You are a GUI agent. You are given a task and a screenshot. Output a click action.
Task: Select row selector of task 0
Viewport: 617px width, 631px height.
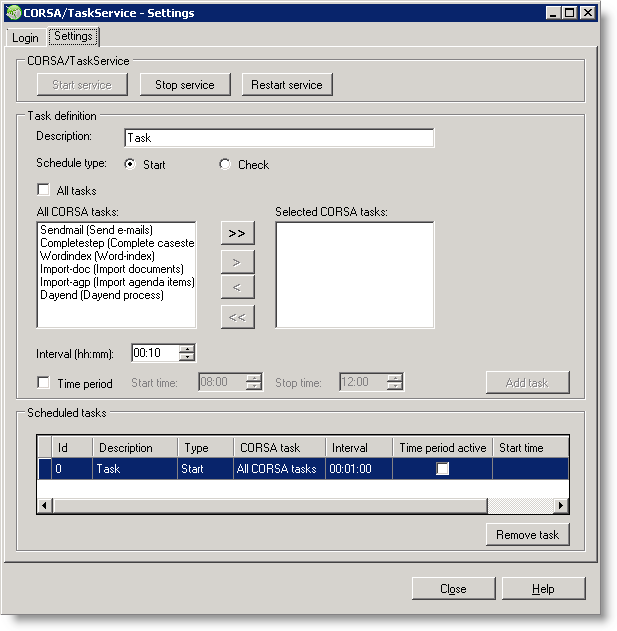click(45, 468)
